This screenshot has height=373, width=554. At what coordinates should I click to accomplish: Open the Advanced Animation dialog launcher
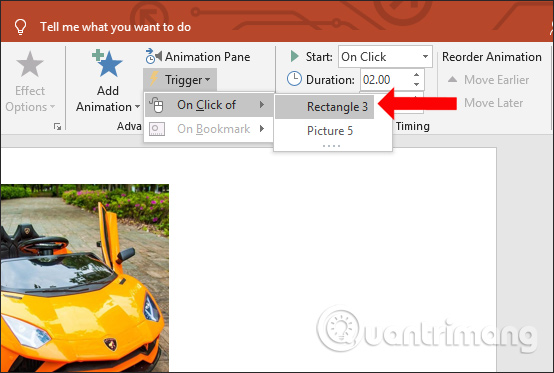tap(57, 126)
